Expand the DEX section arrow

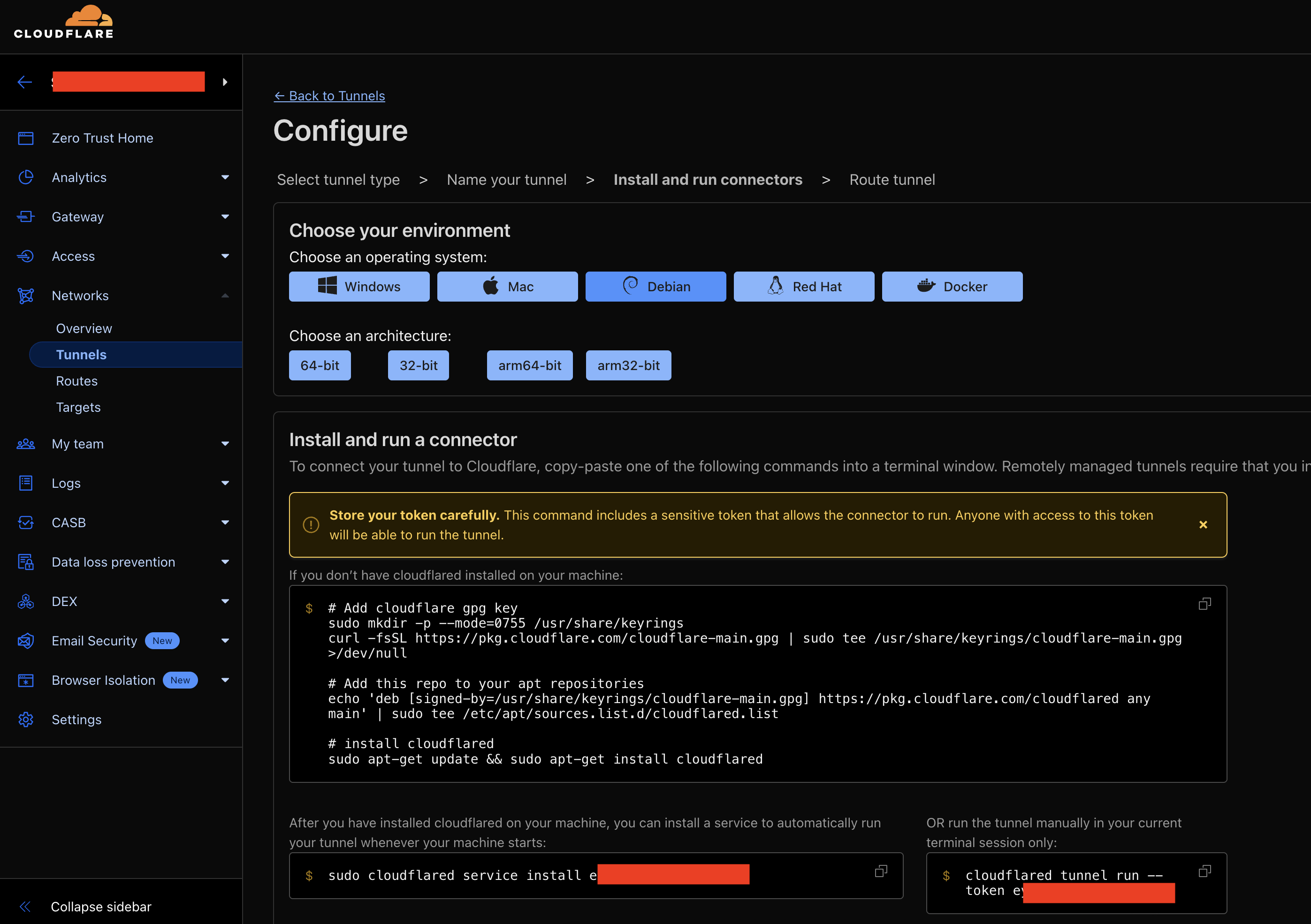point(225,602)
